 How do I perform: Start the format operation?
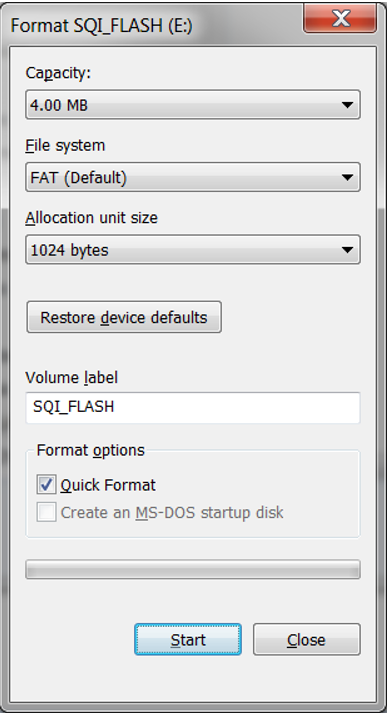click(x=188, y=640)
